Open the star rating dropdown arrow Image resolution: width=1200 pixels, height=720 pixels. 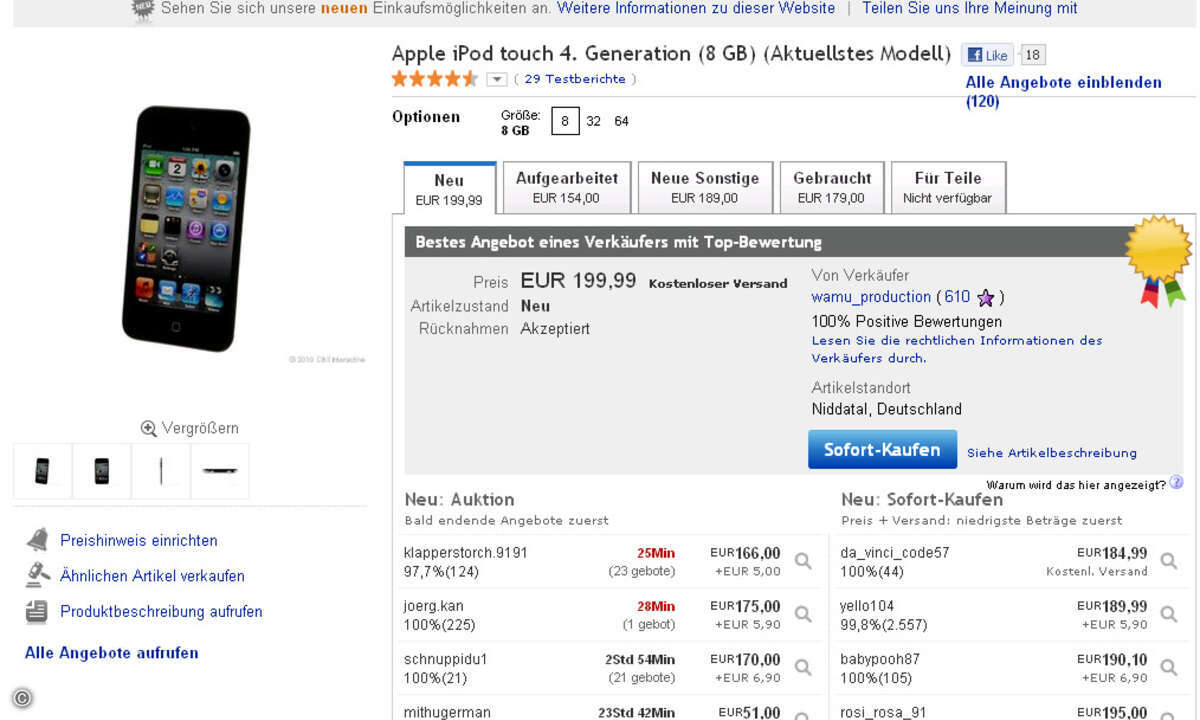point(496,79)
